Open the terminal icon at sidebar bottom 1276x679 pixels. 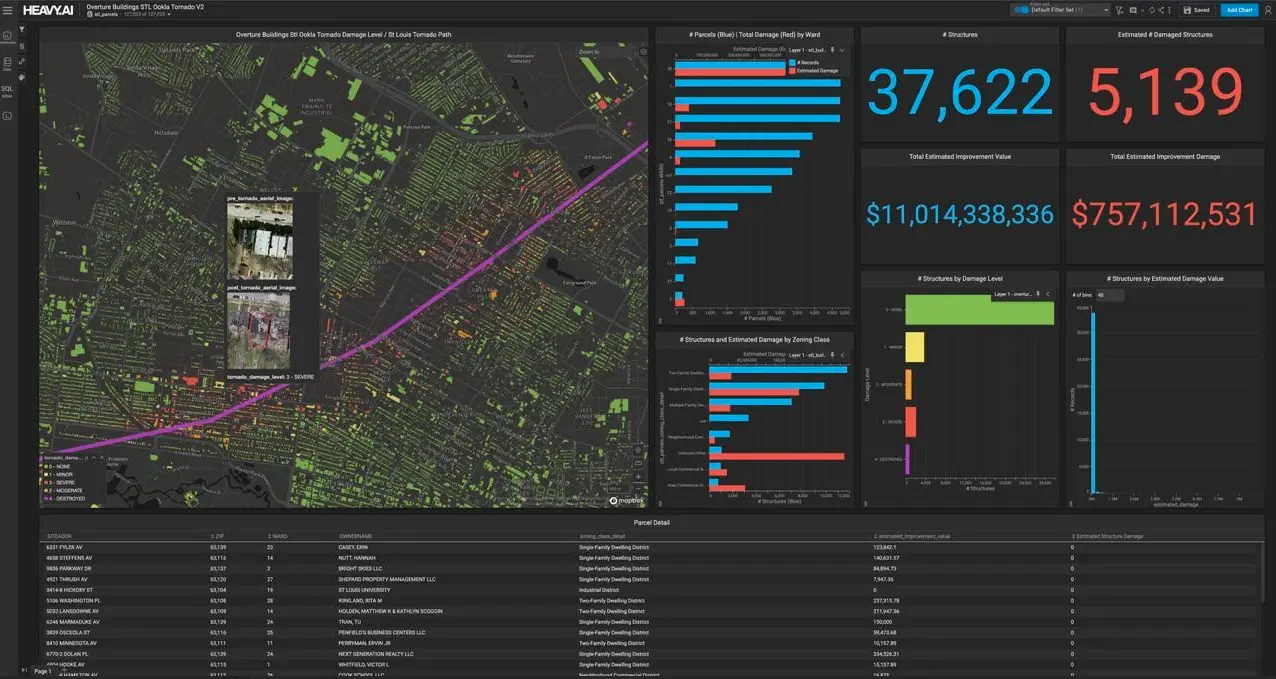coord(7,116)
